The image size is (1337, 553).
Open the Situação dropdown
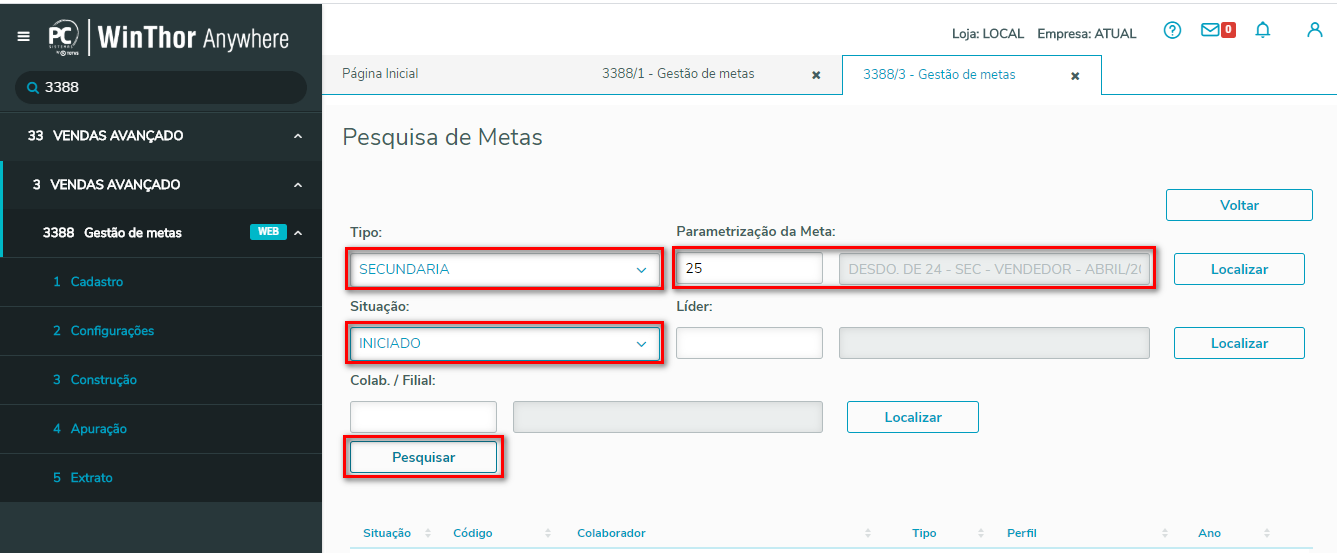(504, 343)
